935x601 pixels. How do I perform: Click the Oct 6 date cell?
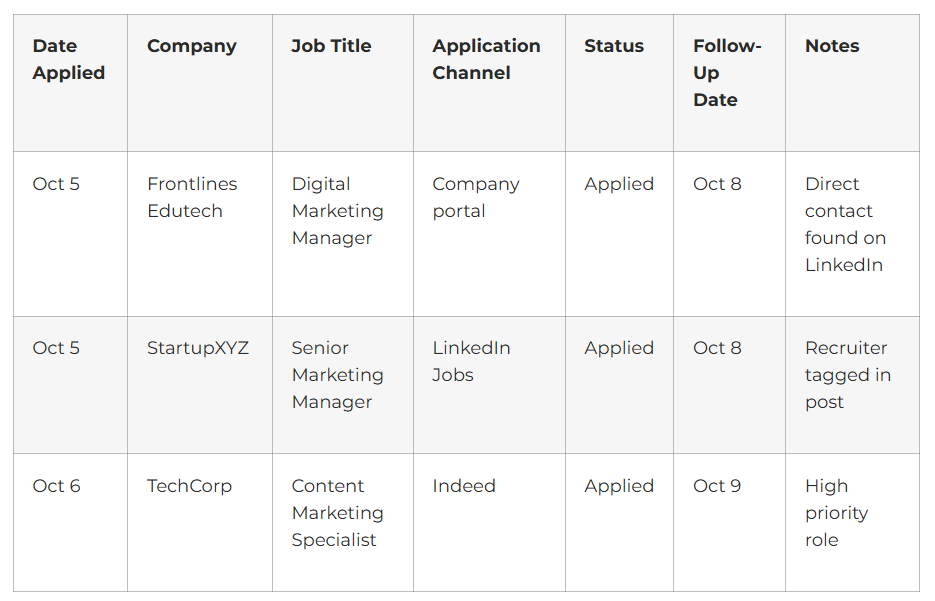tap(56, 486)
